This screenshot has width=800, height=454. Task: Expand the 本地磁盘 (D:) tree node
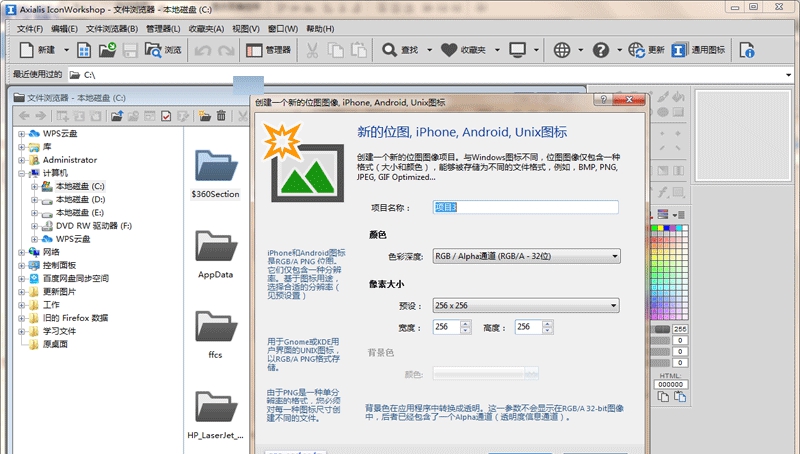(x=34, y=199)
